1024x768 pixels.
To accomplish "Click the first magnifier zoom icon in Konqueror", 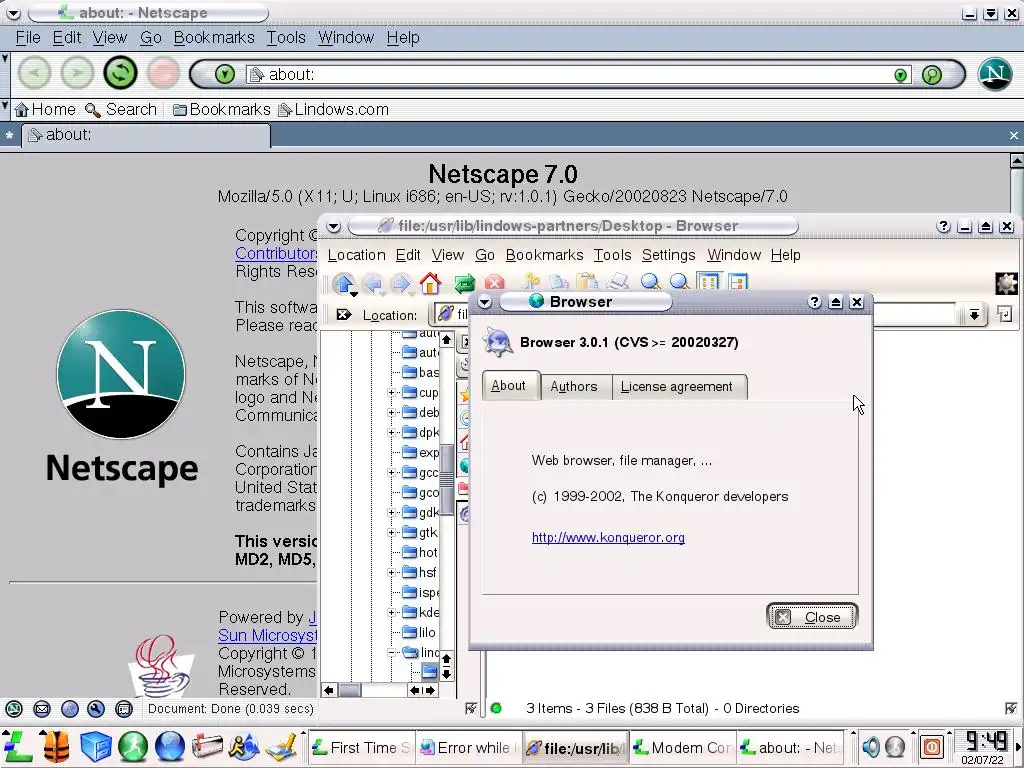I will click(x=650, y=282).
